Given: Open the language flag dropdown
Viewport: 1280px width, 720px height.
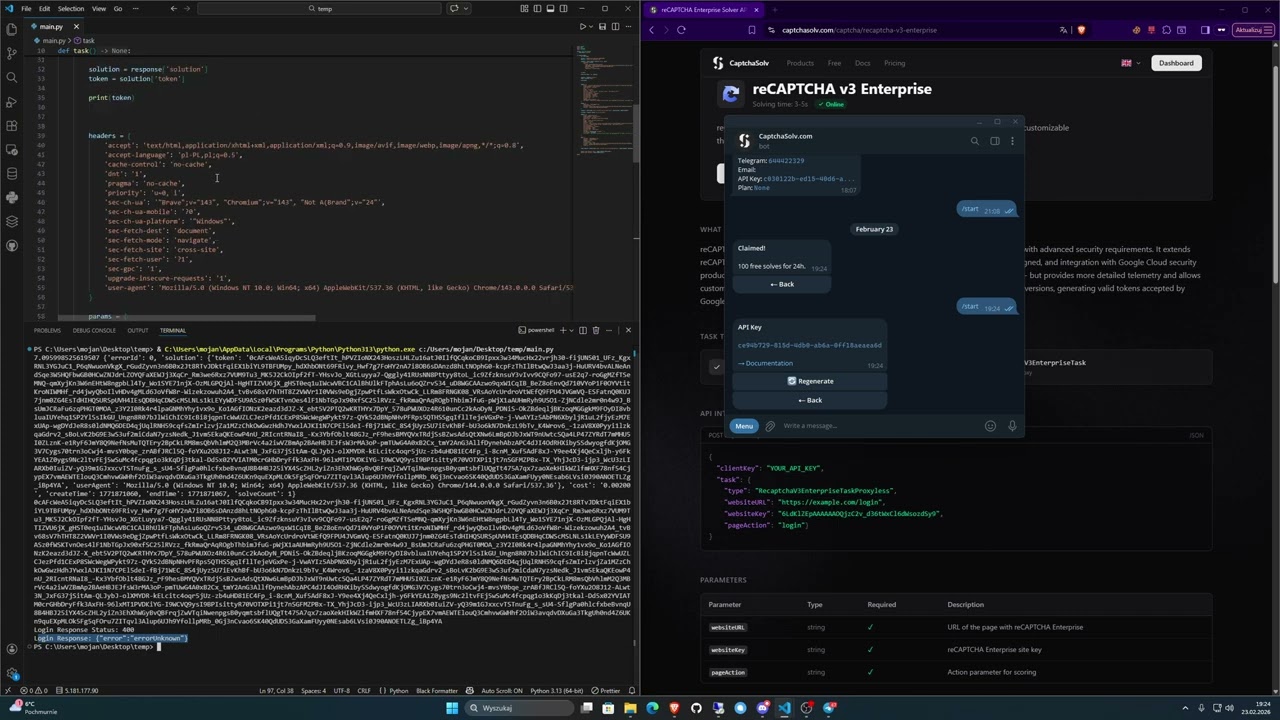Looking at the screenshot, I should click(1129, 63).
